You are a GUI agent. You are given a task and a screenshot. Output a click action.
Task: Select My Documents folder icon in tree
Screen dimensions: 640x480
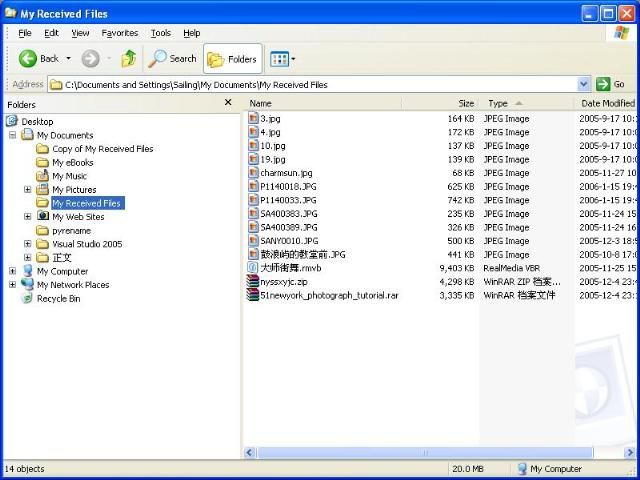tap(27, 134)
